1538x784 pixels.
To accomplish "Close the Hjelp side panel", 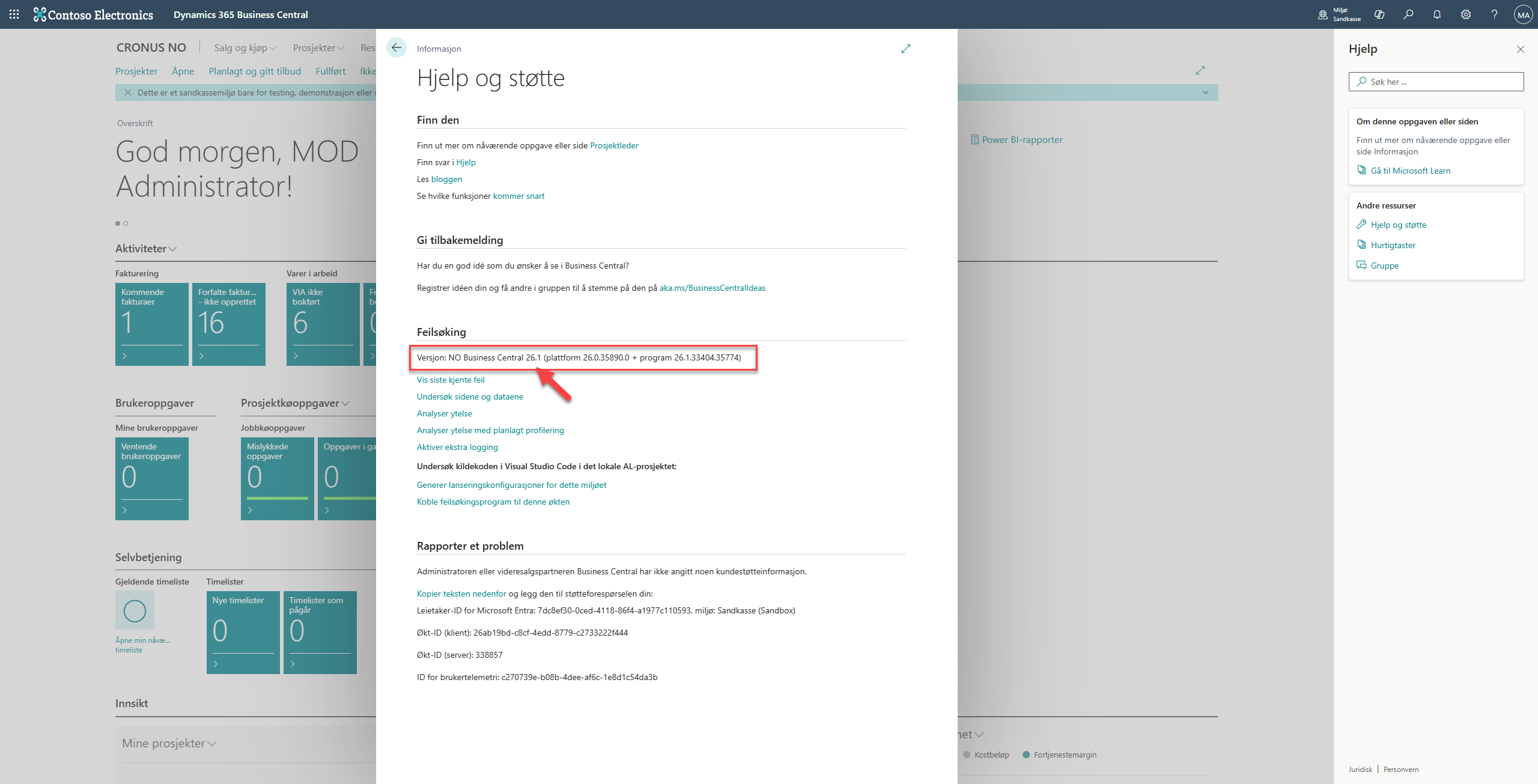I will pyautogui.click(x=1521, y=49).
